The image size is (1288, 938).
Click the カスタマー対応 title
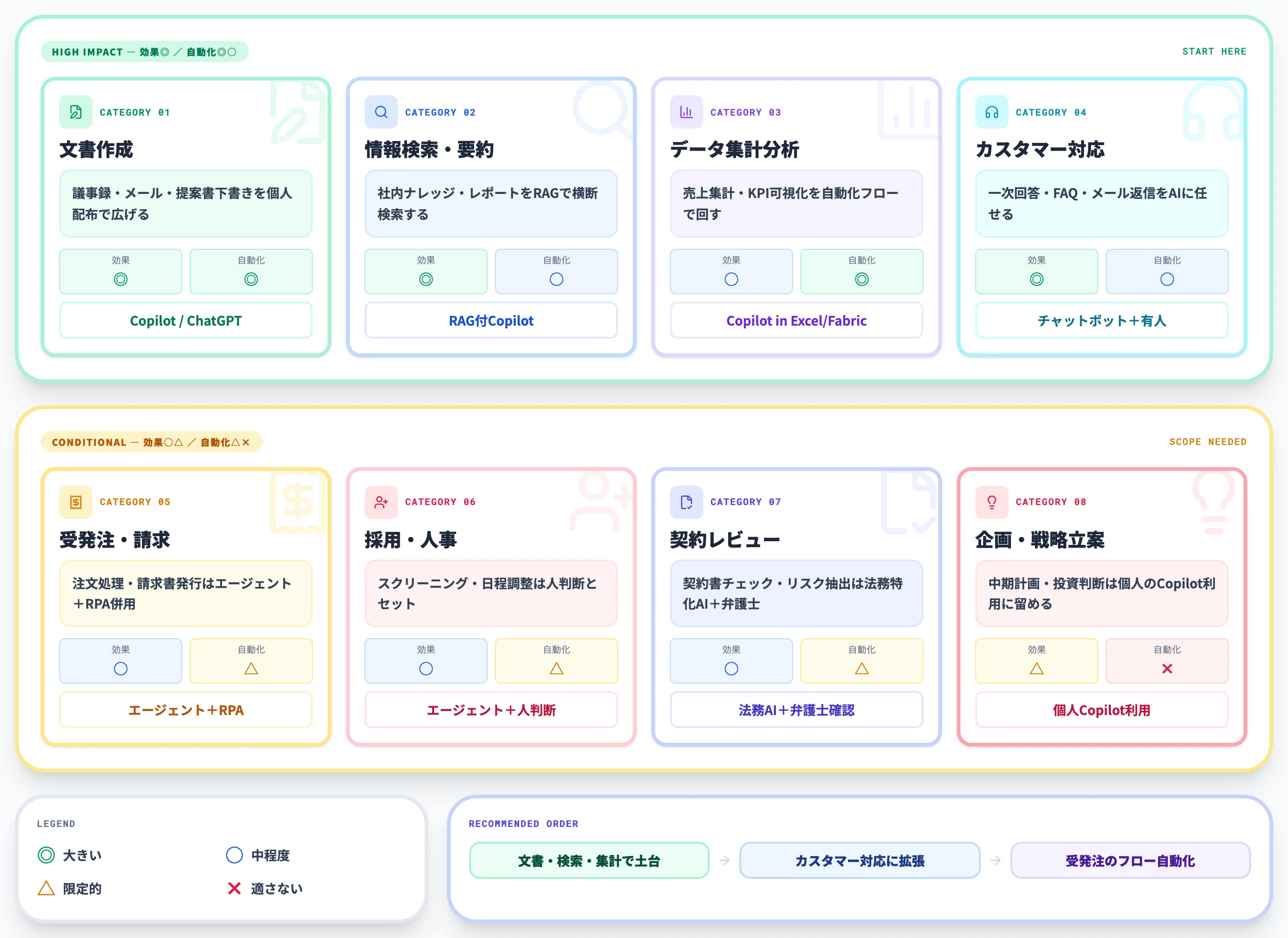[1040, 149]
